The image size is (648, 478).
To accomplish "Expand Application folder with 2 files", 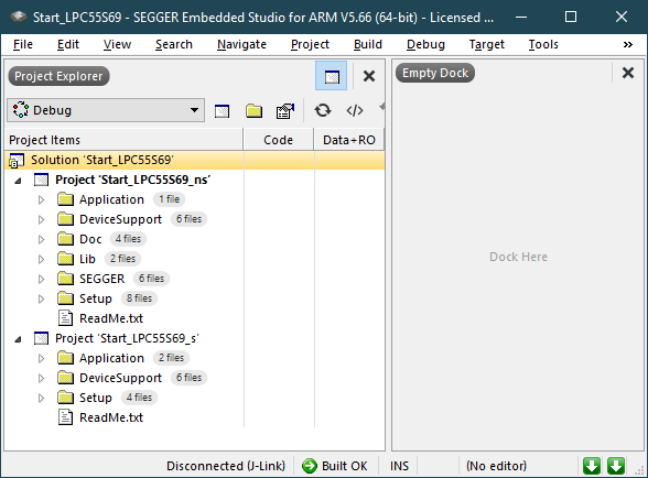I will pos(41,359).
